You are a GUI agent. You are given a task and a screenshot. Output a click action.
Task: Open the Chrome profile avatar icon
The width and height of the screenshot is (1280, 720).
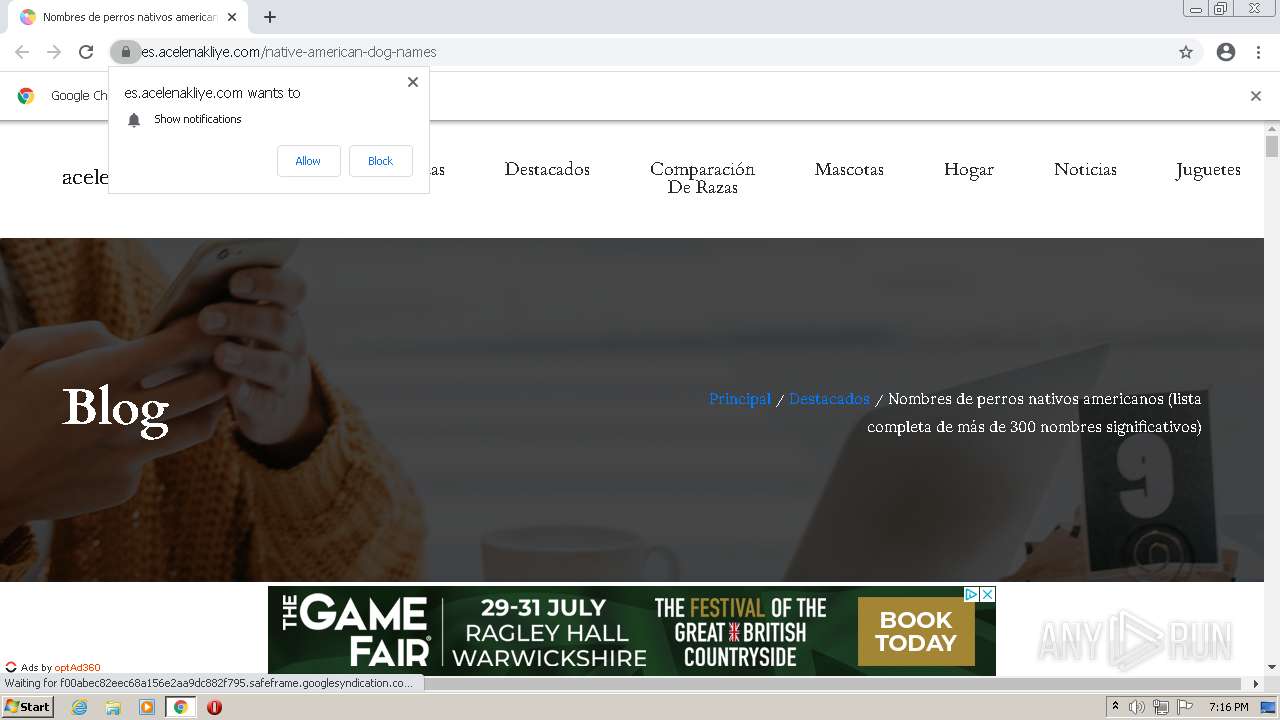click(x=1226, y=52)
